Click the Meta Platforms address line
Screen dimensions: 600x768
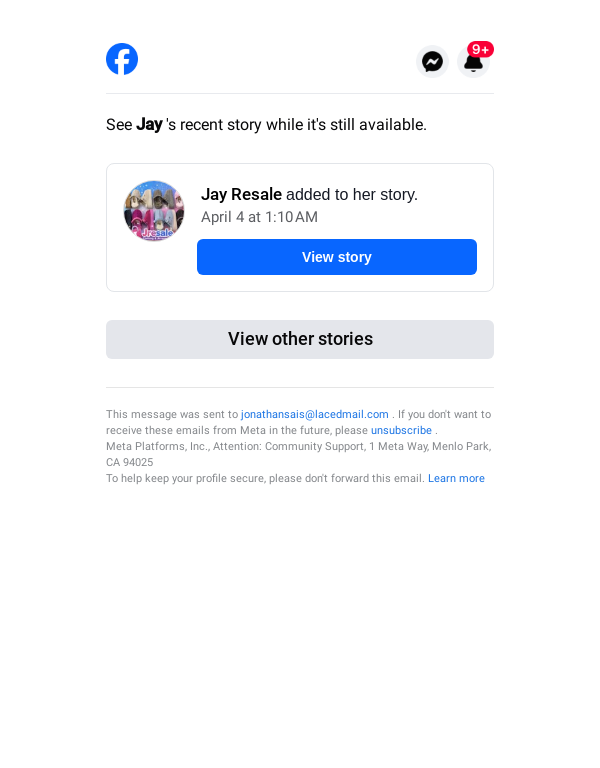(x=298, y=446)
